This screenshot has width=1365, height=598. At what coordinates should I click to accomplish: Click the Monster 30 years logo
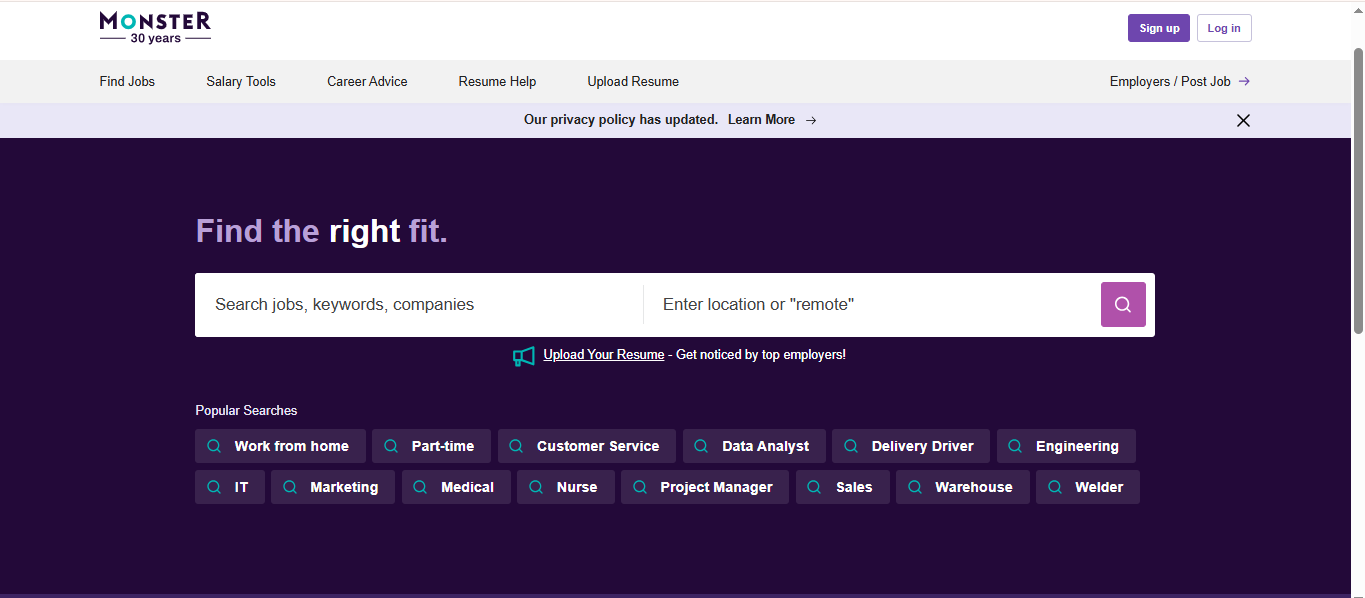(155, 28)
